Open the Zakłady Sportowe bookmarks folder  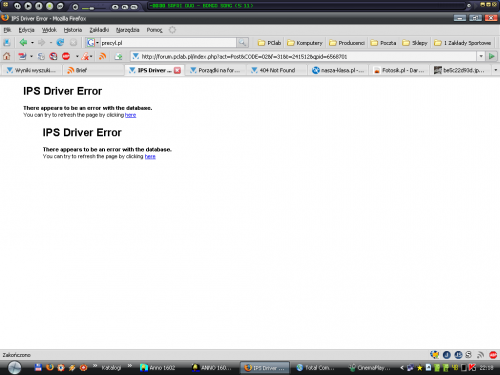pyautogui.click(x=462, y=43)
